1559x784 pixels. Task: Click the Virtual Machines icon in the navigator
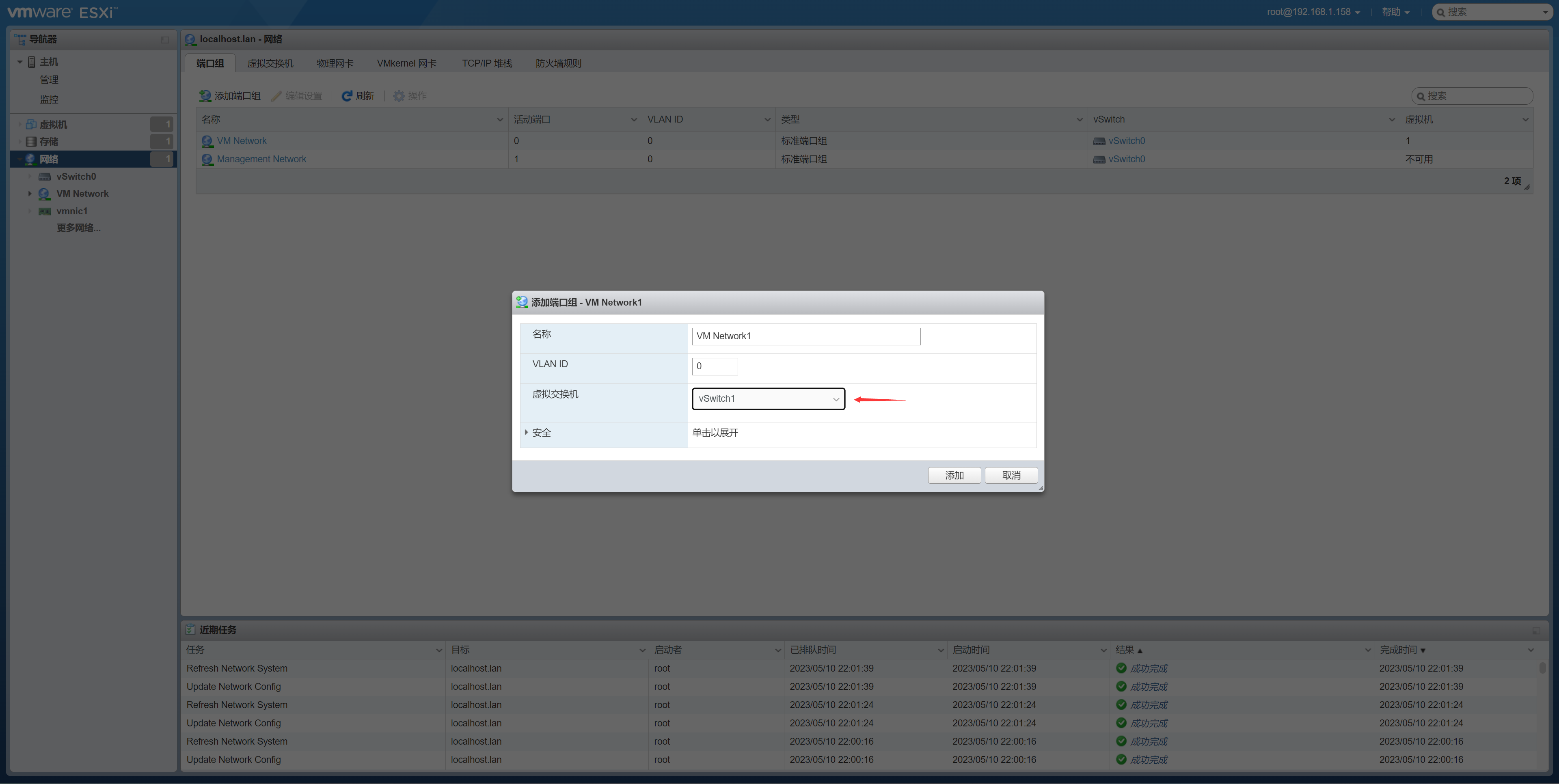point(31,124)
